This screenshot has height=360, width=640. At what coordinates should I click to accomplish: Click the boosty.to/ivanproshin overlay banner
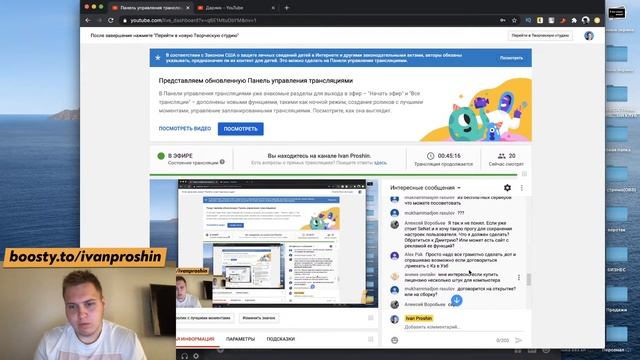point(85,257)
